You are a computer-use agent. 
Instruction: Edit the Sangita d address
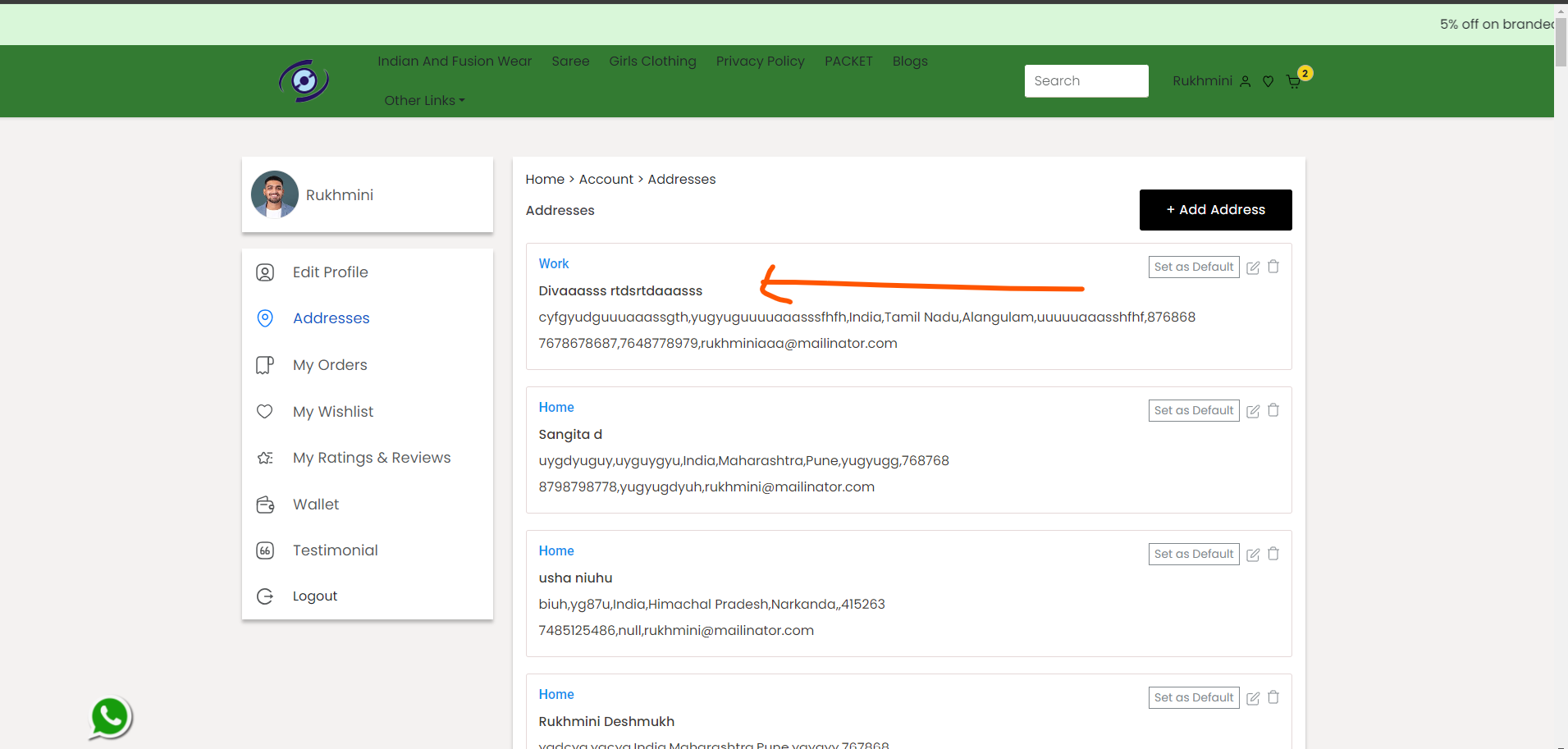pyautogui.click(x=1253, y=411)
